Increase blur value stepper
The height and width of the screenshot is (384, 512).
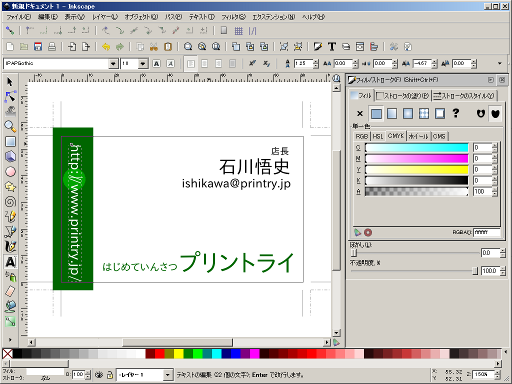coord(503,251)
